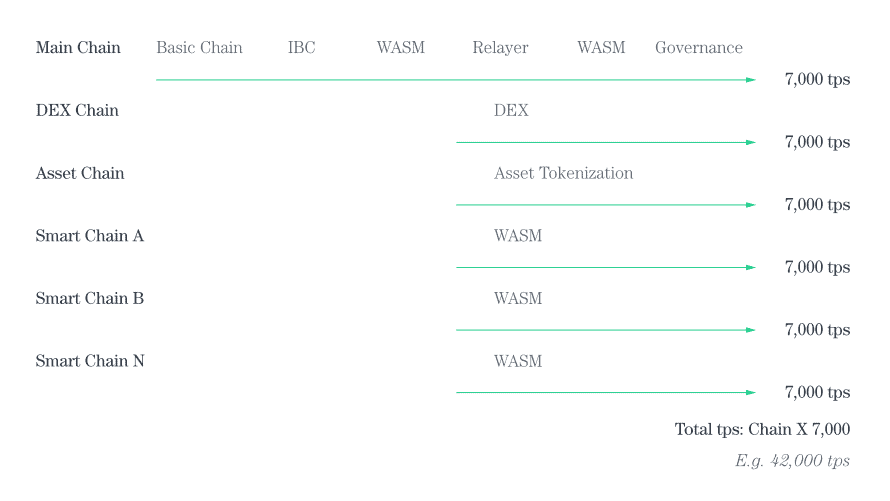
Task: Click the E.g. 42,000 tps note
Action: pos(792,460)
